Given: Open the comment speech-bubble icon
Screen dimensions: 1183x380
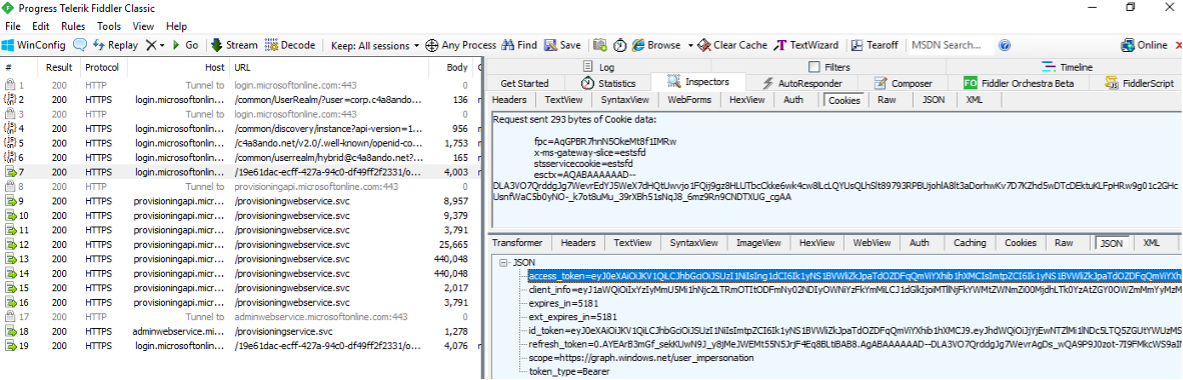Looking at the screenshot, I should [79, 45].
